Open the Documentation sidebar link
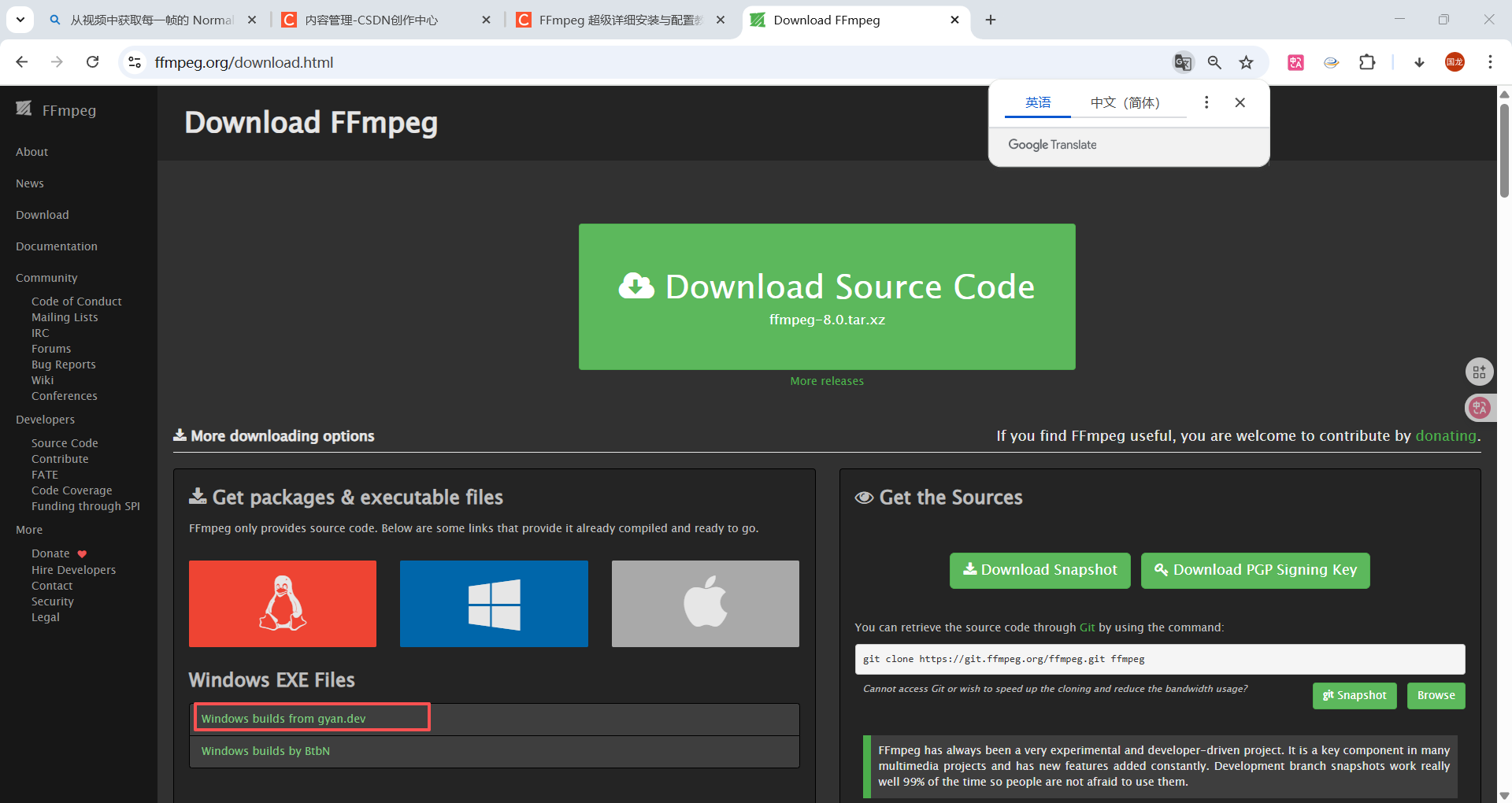The image size is (1512, 803). point(57,246)
